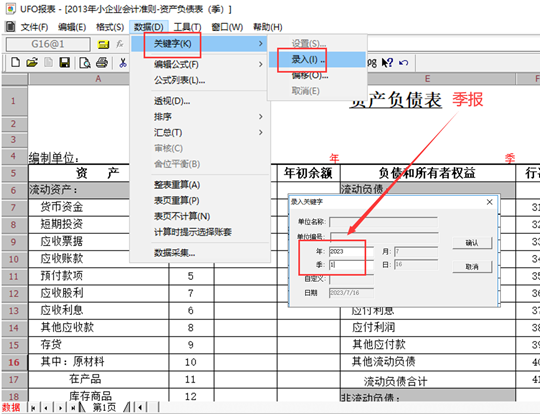Click the 确认 button in the dialog
This screenshot has width=540, height=414.
tap(472, 243)
